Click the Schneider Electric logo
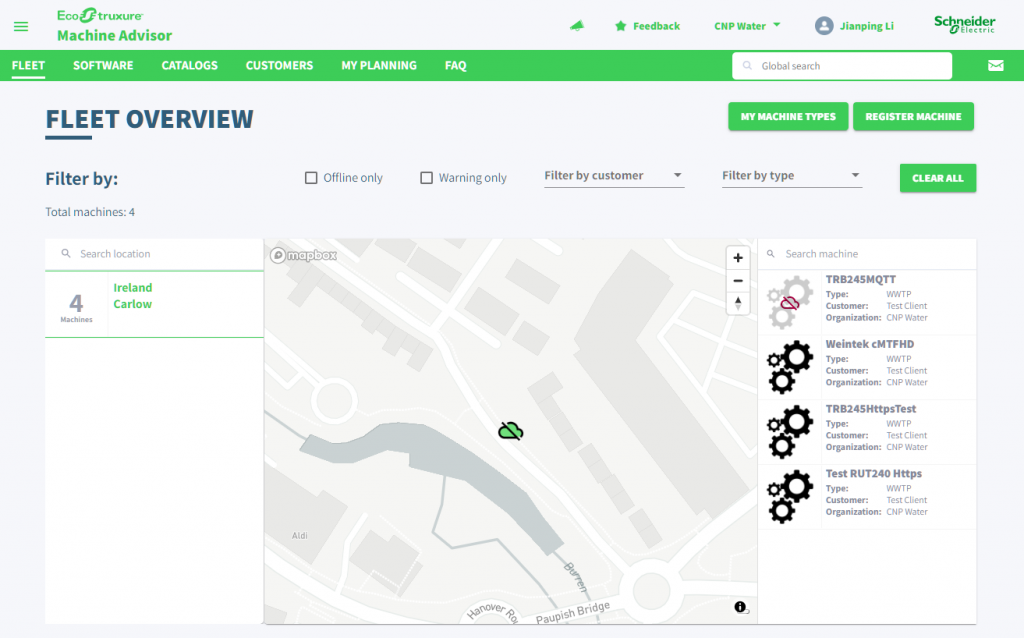This screenshot has width=1024, height=638. 965,24
